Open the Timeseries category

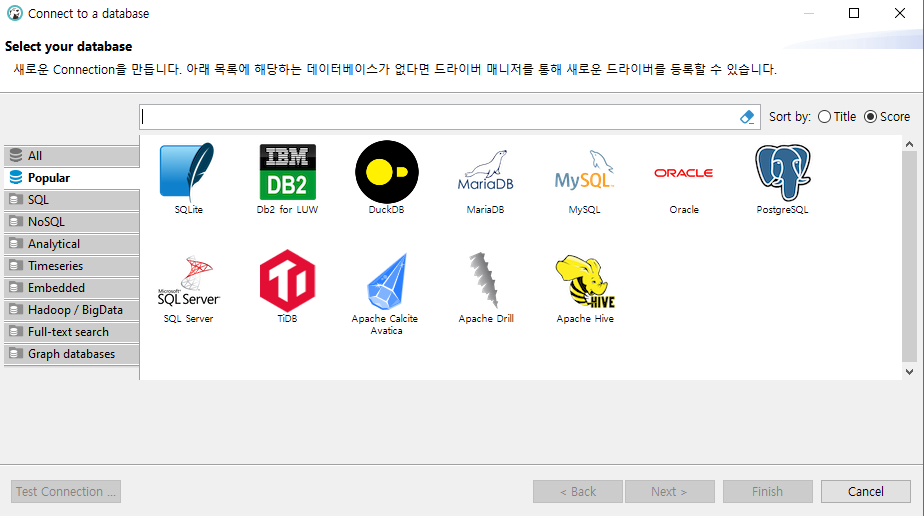71,266
